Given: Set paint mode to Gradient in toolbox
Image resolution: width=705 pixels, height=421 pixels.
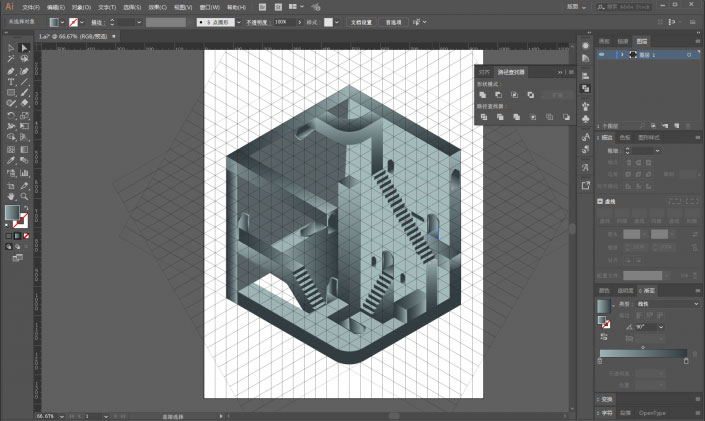Looking at the screenshot, I should pyautogui.click(x=18, y=236).
